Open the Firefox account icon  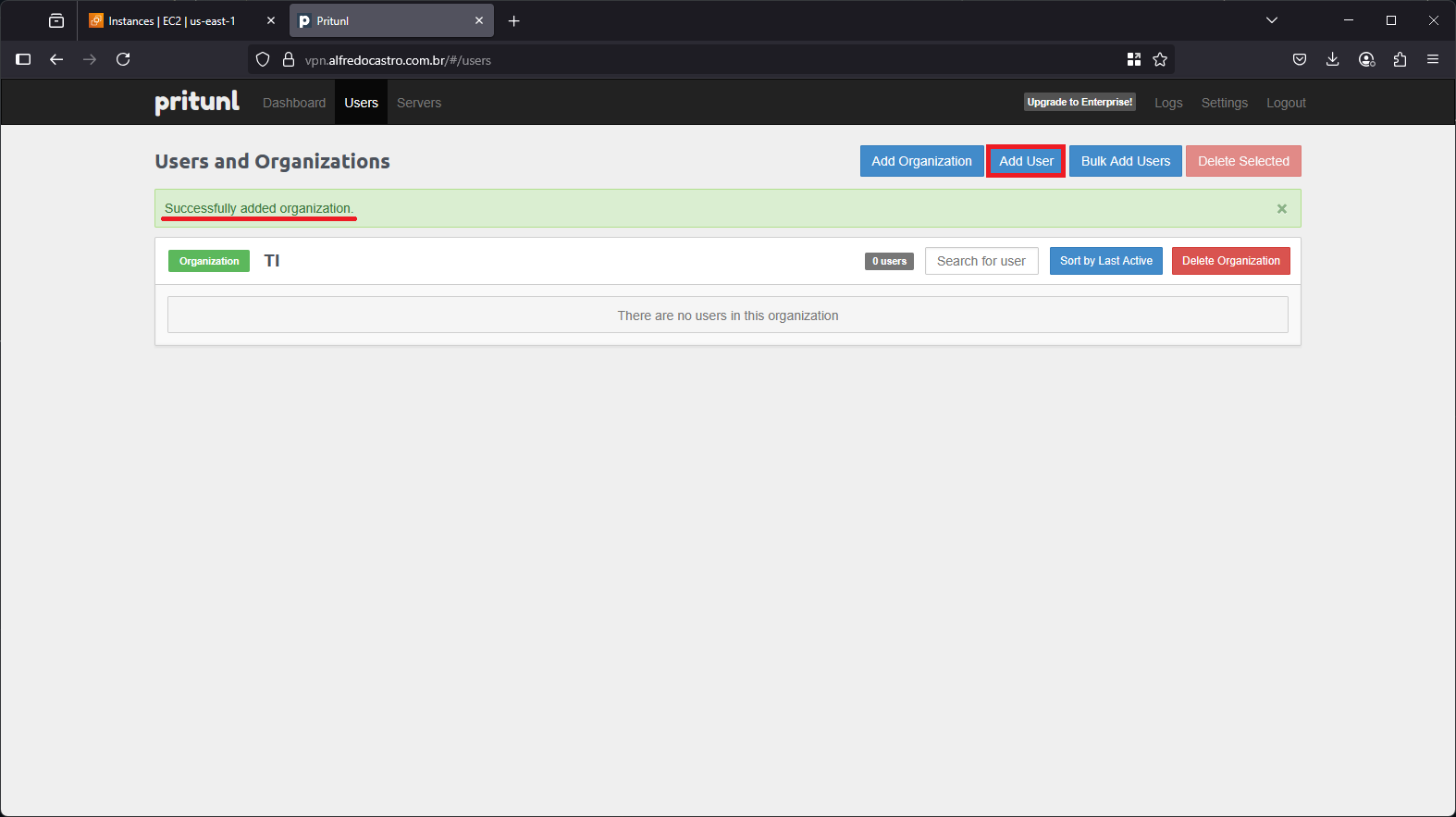click(1366, 59)
